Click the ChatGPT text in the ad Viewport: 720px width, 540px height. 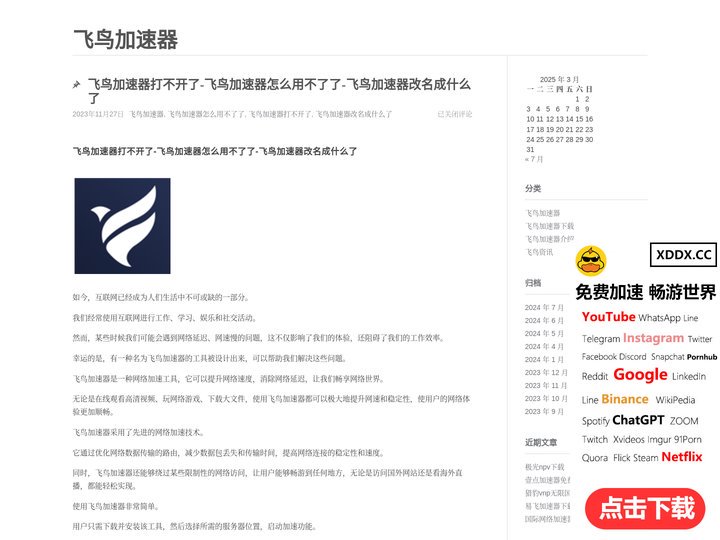pos(638,420)
